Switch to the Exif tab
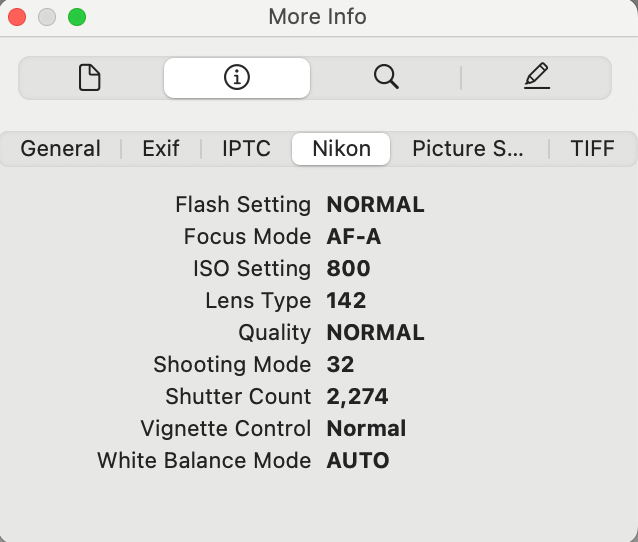638x542 pixels. (x=161, y=149)
